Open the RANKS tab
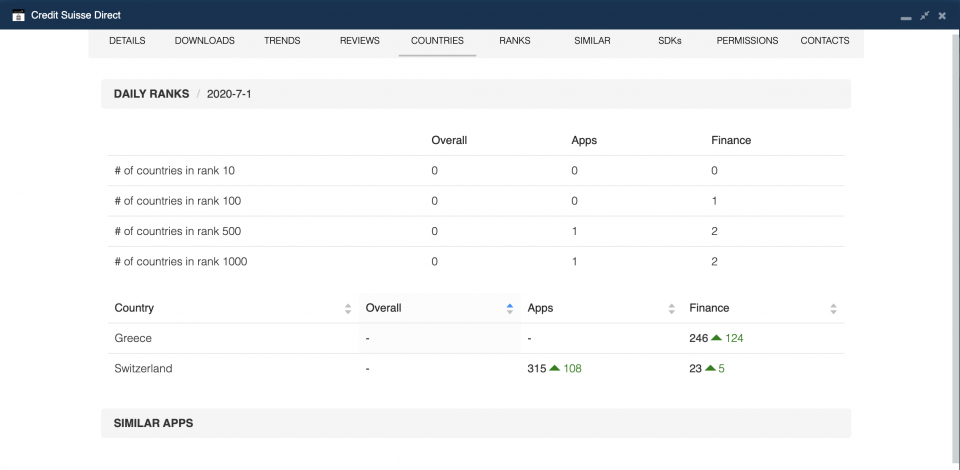Screen dimensions: 960x470 [515, 41]
